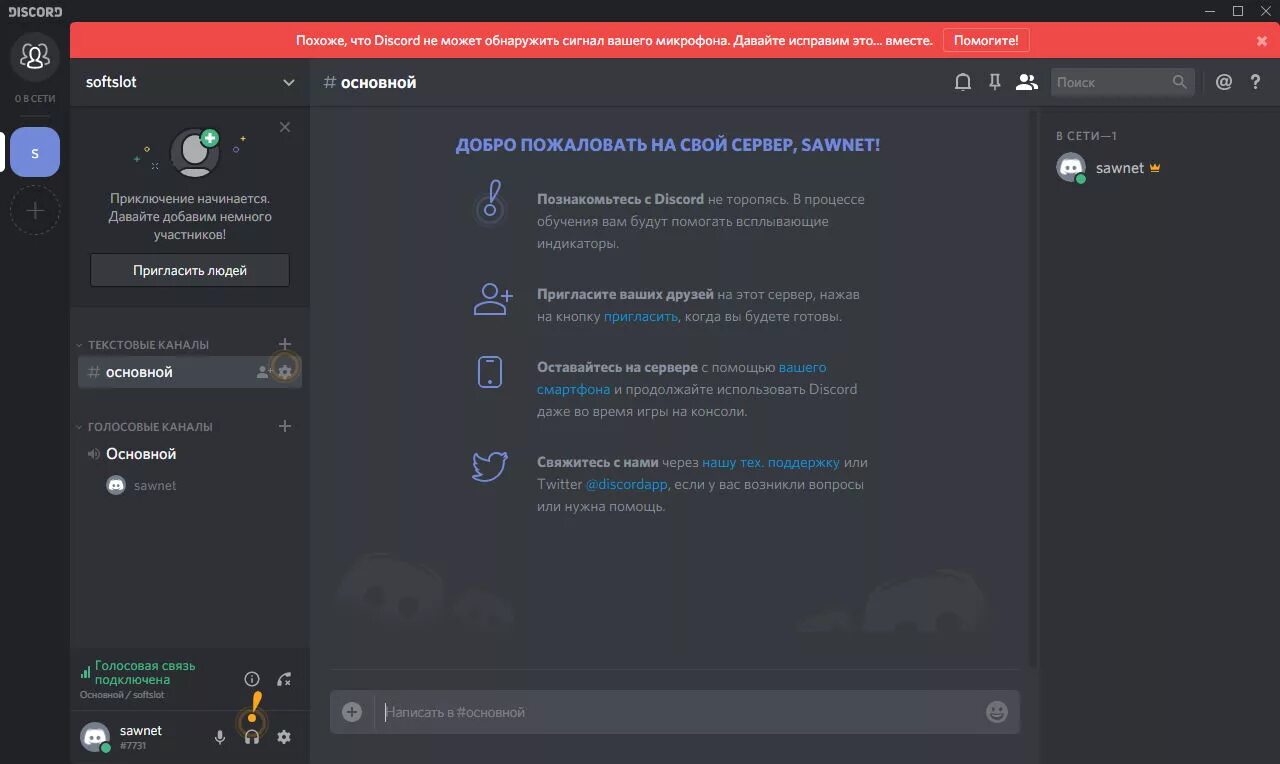This screenshot has height=764, width=1280.
Task: Click the smartphone icon in welcome
Action: 490,372
